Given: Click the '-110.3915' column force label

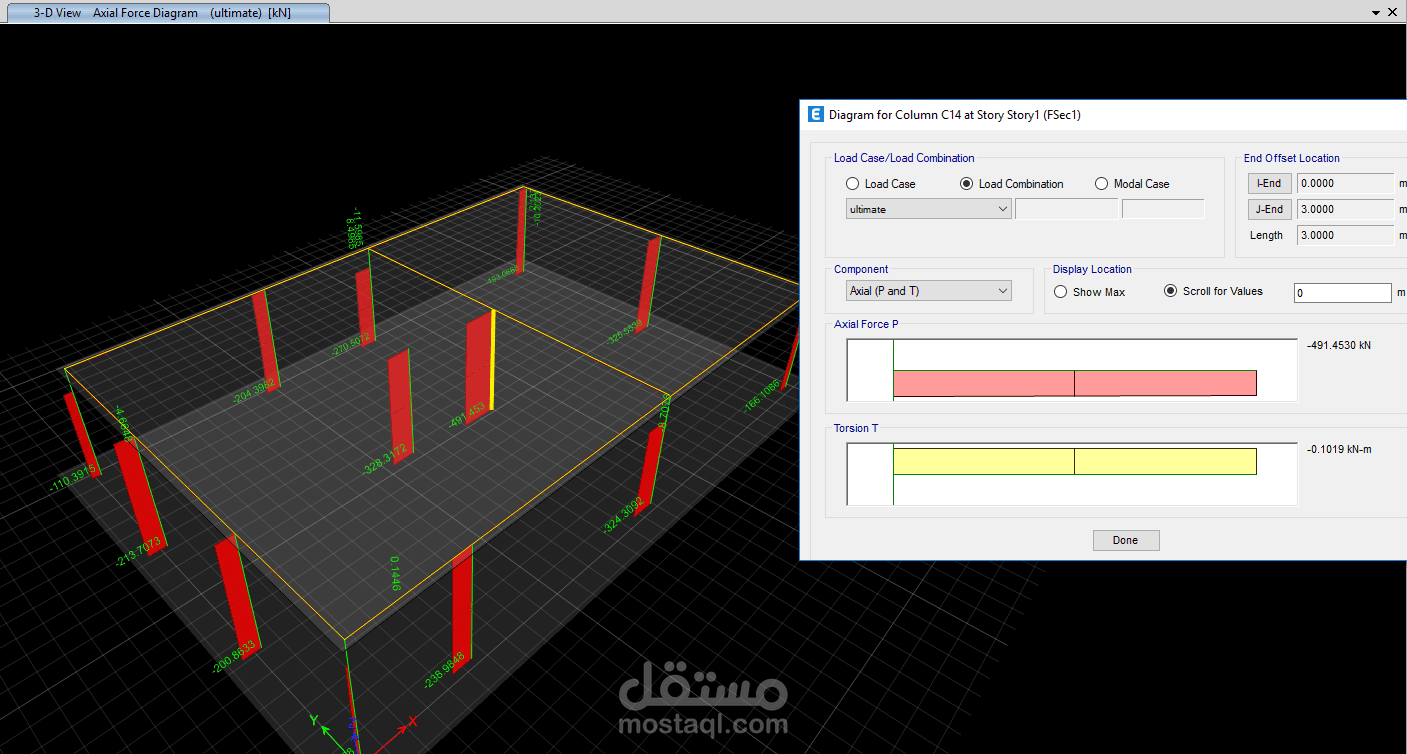Looking at the screenshot, I should click(72, 477).
